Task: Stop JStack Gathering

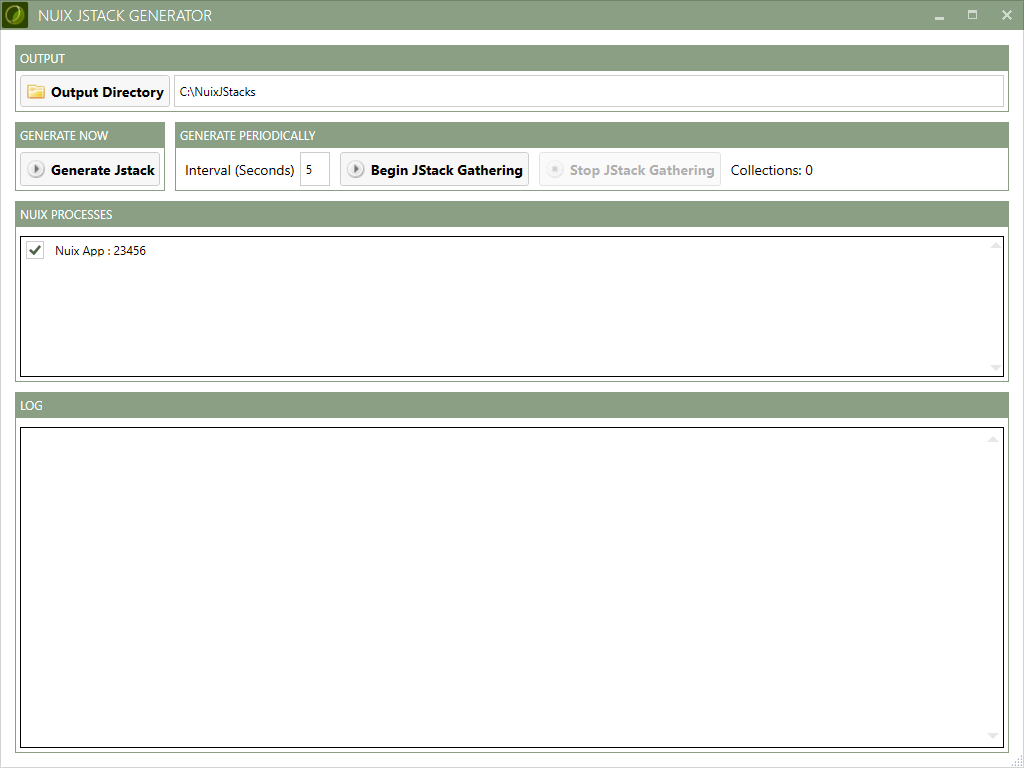Action: (x=630, y=170)
